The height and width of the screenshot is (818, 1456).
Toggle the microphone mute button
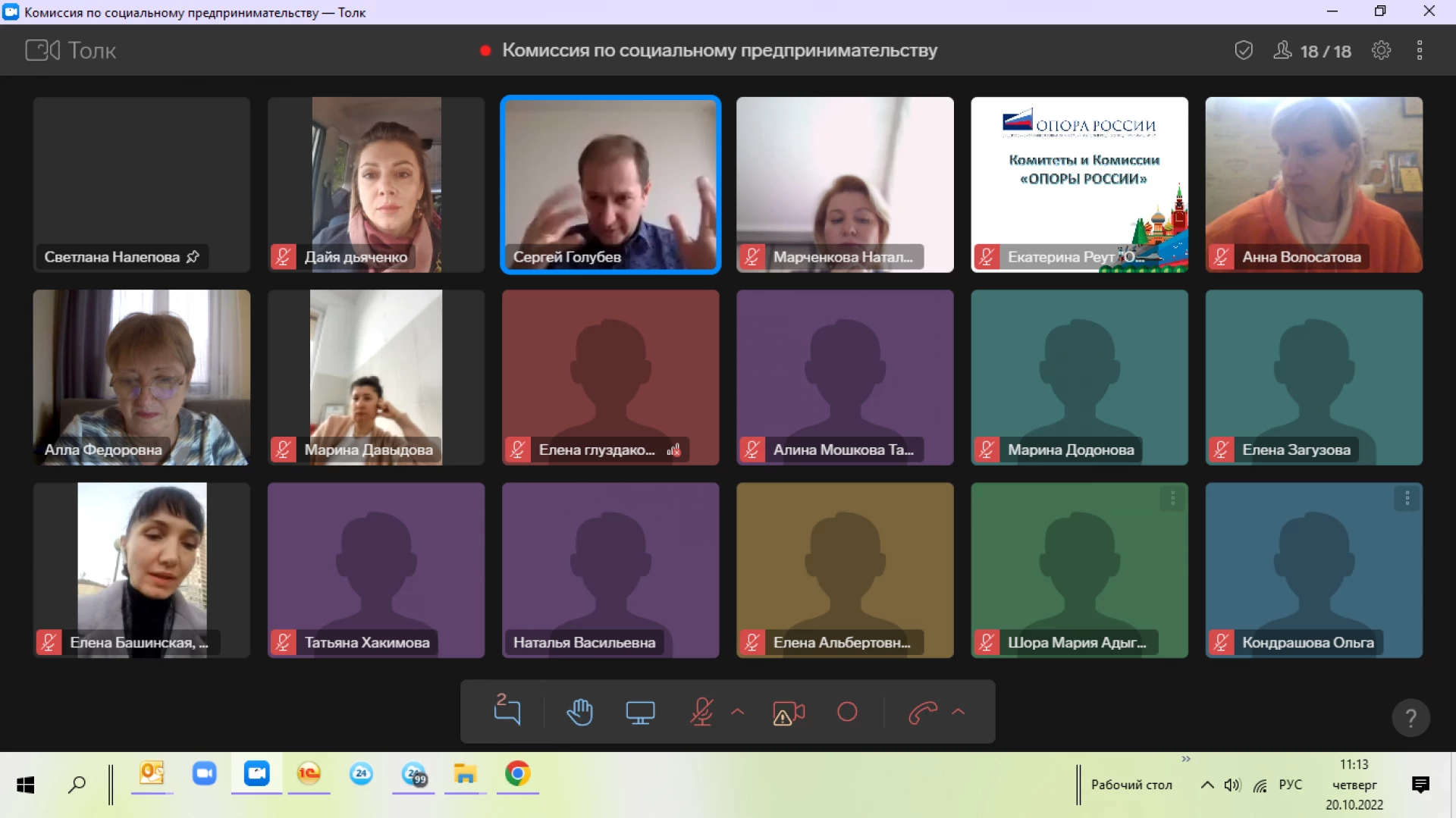701,712
